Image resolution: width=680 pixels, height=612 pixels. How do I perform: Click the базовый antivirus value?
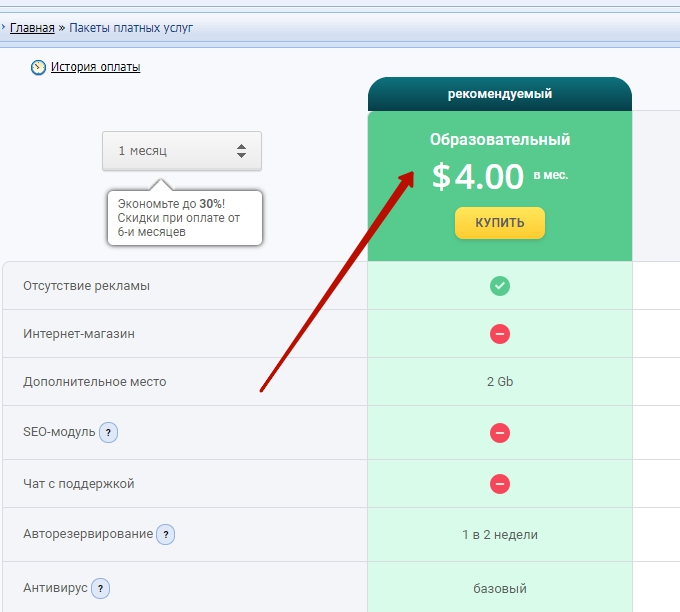500,589
